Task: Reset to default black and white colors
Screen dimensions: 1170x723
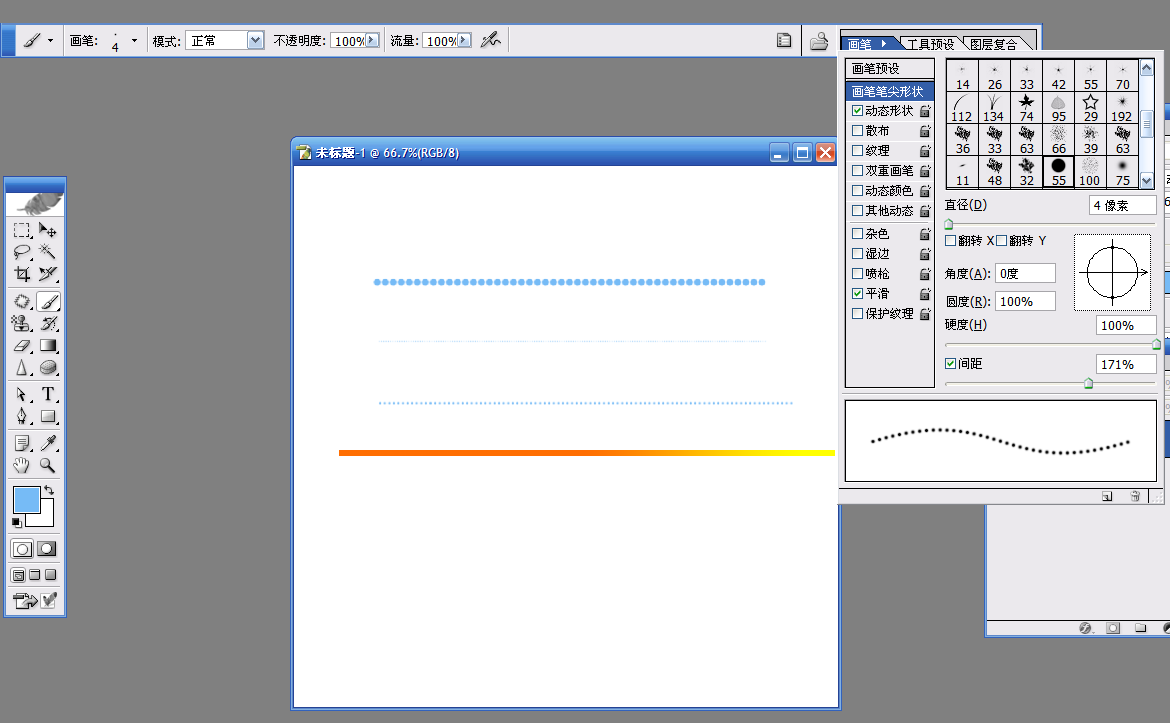Action: tap(16, 522)
